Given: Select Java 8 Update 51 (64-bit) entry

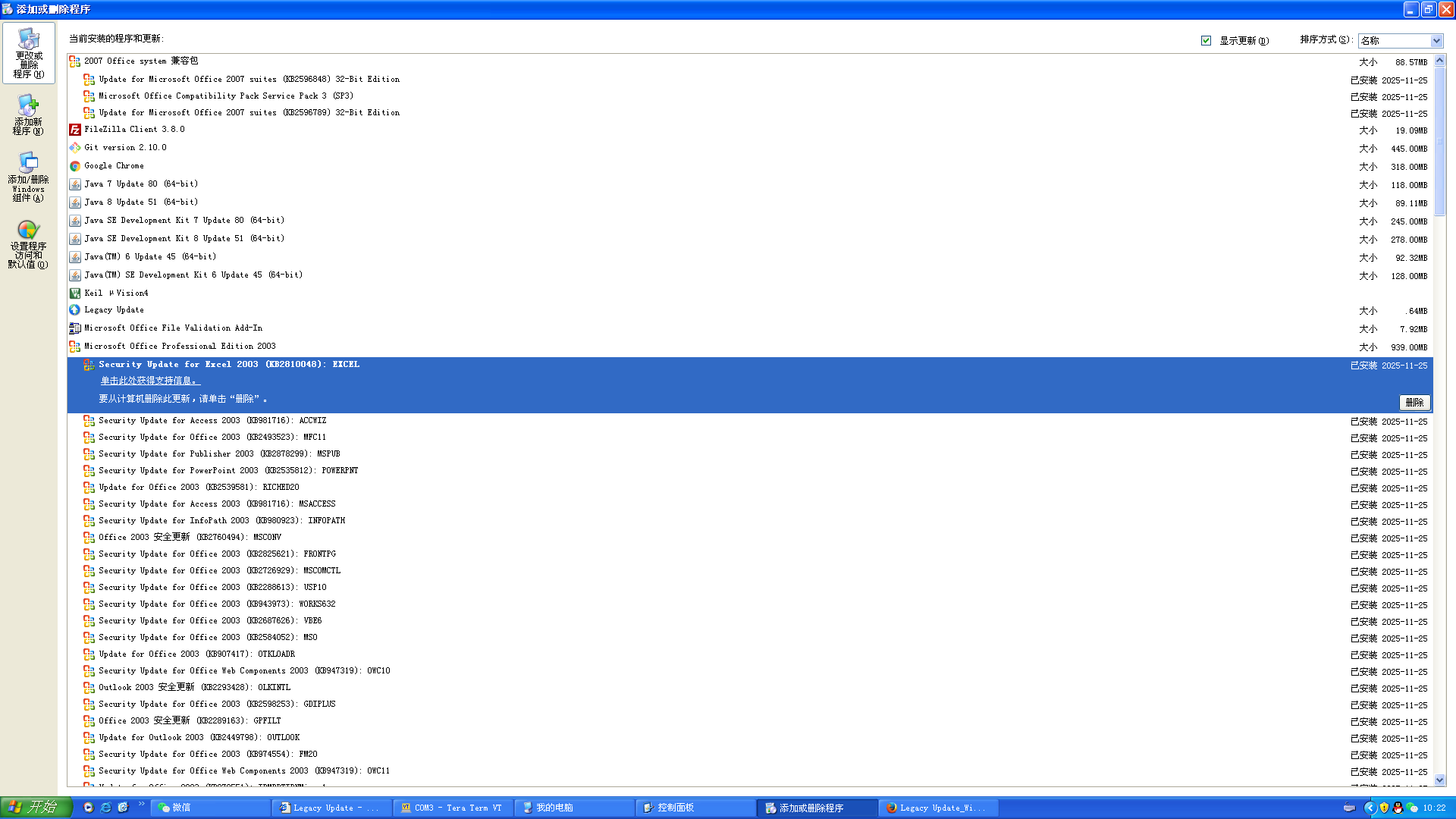Looking at the screenshot, I should pos(141,202).
